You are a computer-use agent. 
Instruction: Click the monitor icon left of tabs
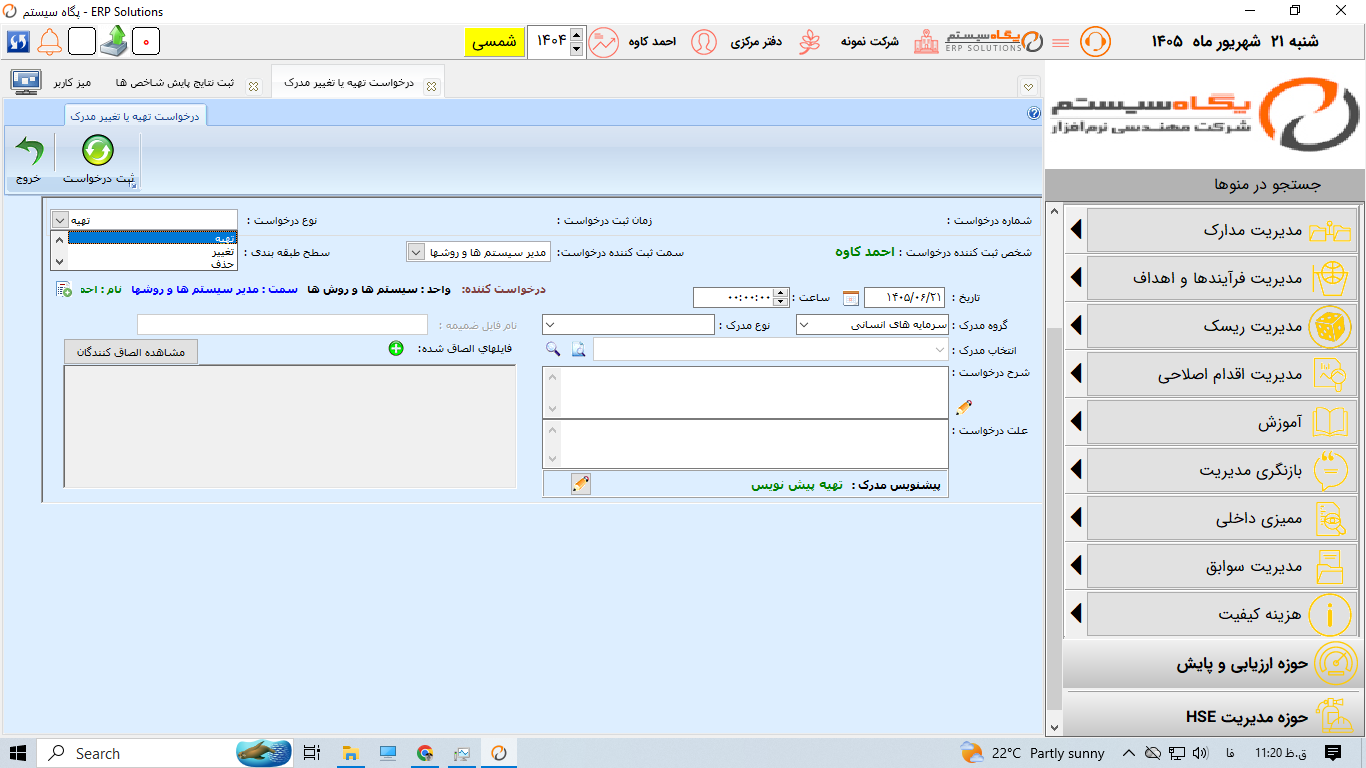(25, 82)
